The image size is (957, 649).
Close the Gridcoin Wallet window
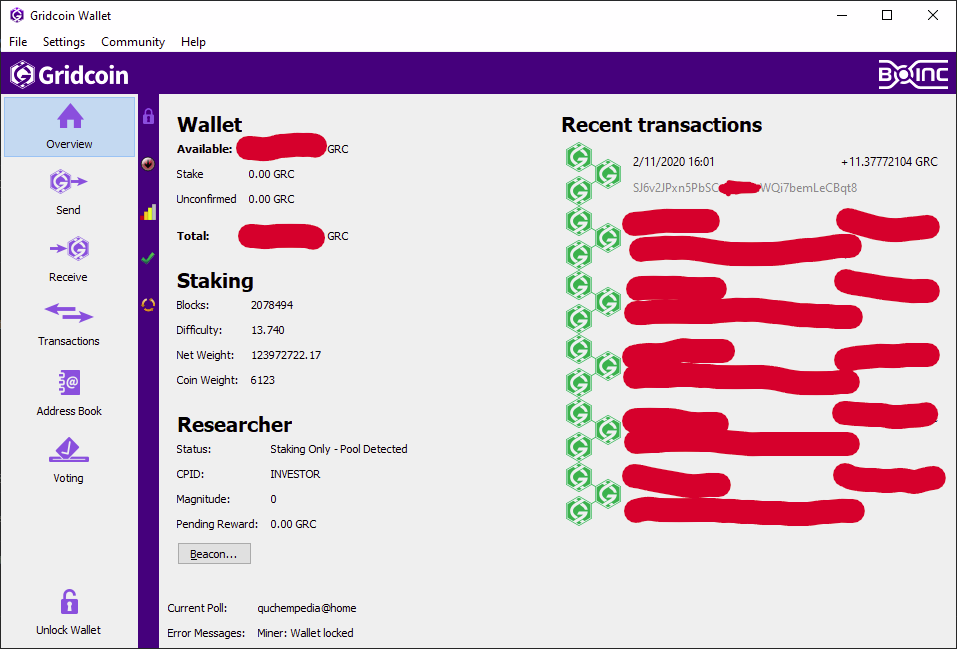pyautogui.click(x=933, y=15)
